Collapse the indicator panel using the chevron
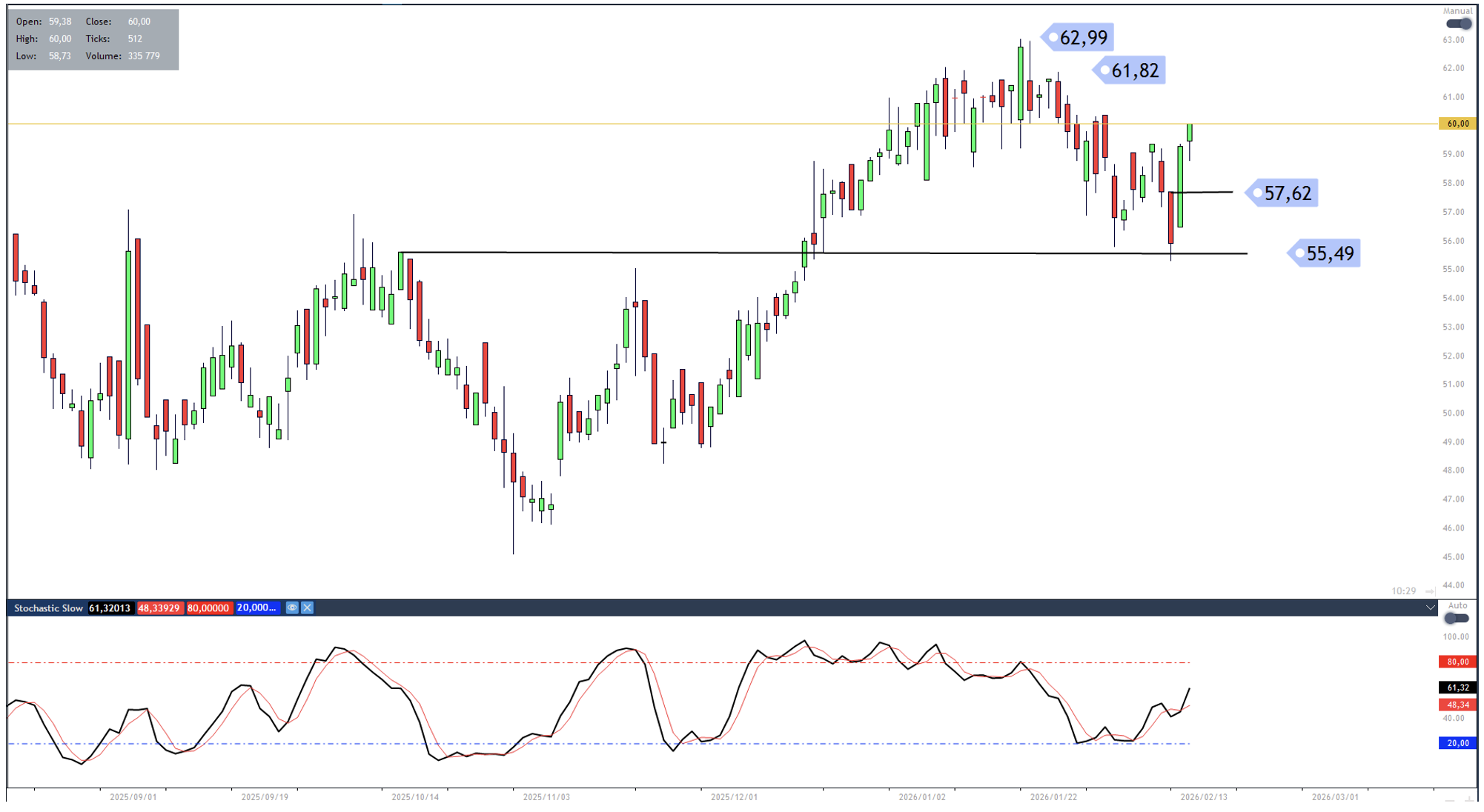 [x=1430, y=608]
